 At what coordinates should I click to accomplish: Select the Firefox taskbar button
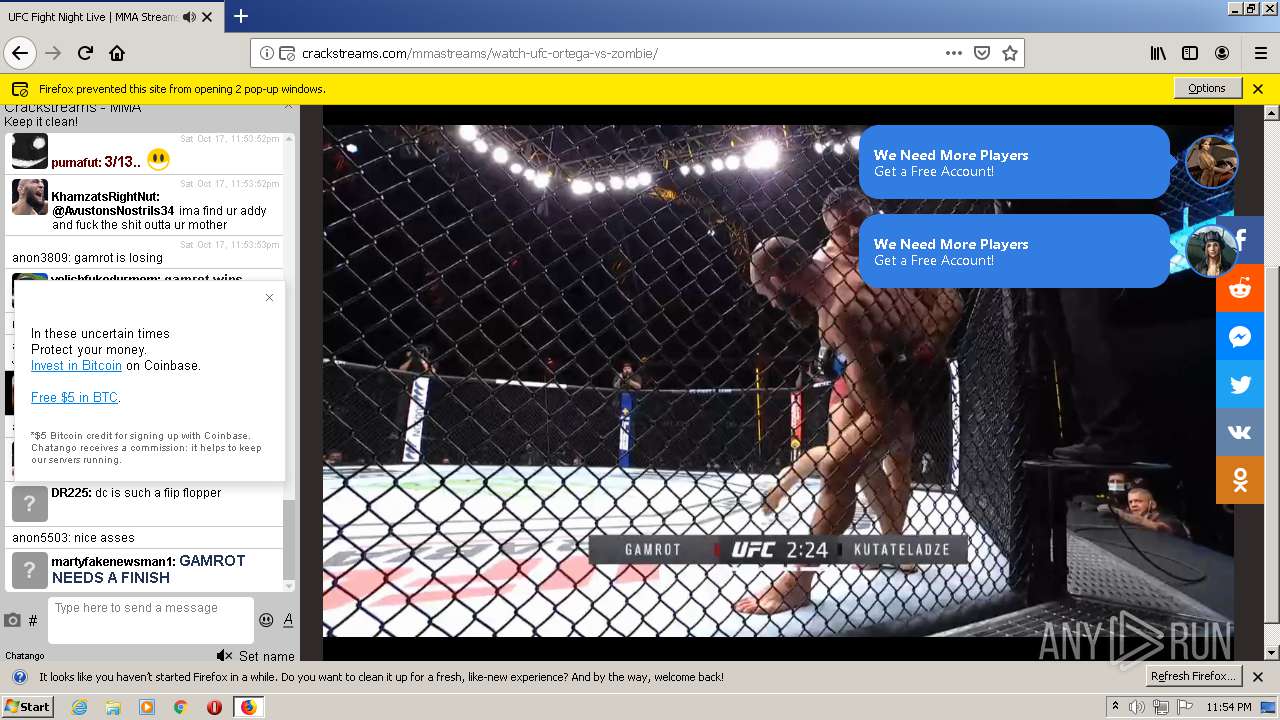248,707
